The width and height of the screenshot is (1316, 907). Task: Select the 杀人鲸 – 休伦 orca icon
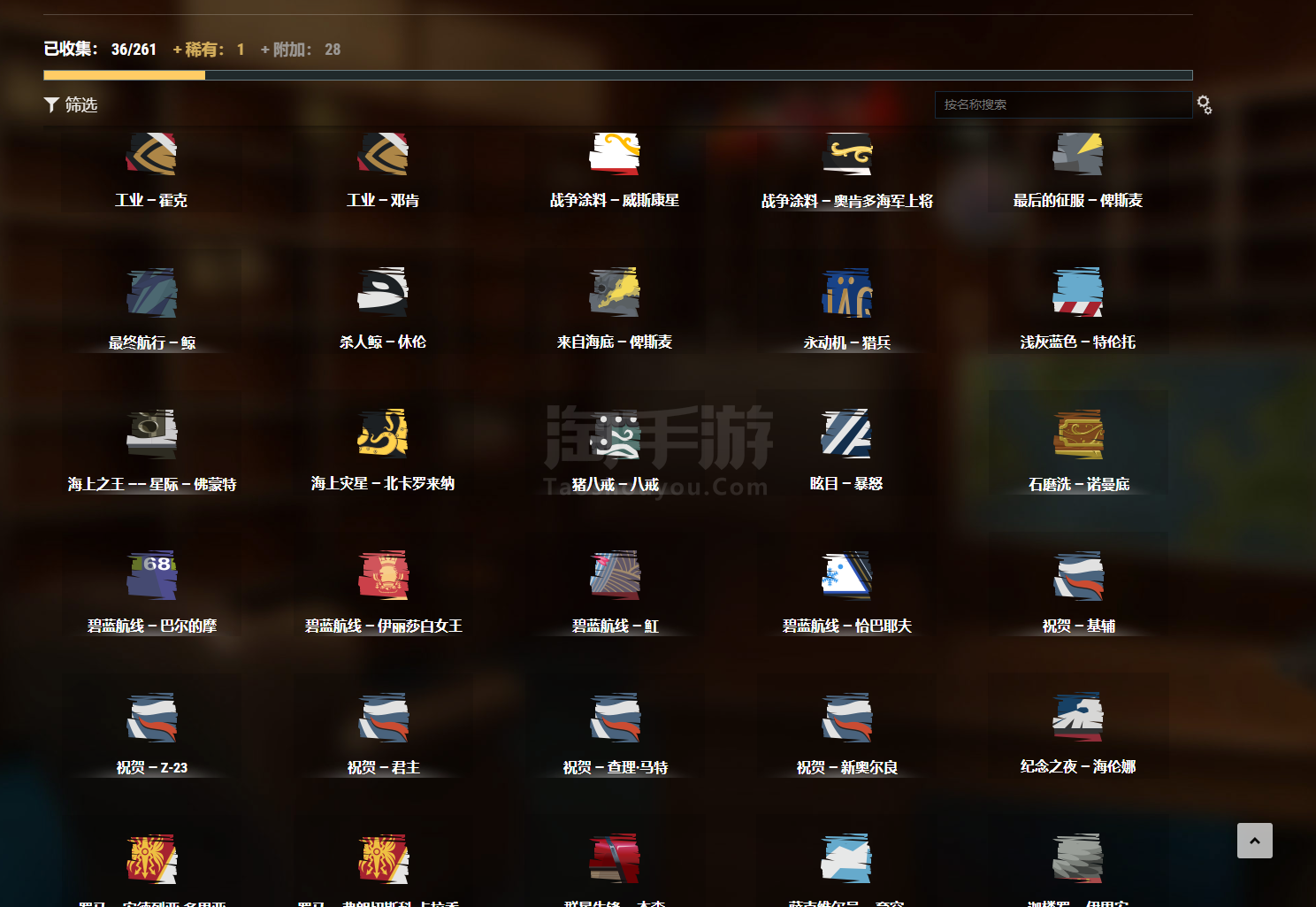tap(383, 292)
